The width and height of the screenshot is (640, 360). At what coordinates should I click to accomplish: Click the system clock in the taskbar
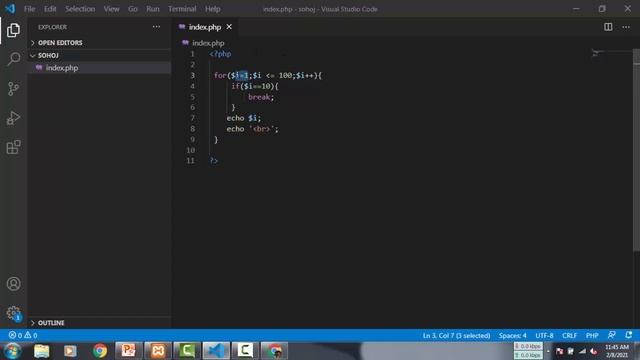[x=617, y=351]
